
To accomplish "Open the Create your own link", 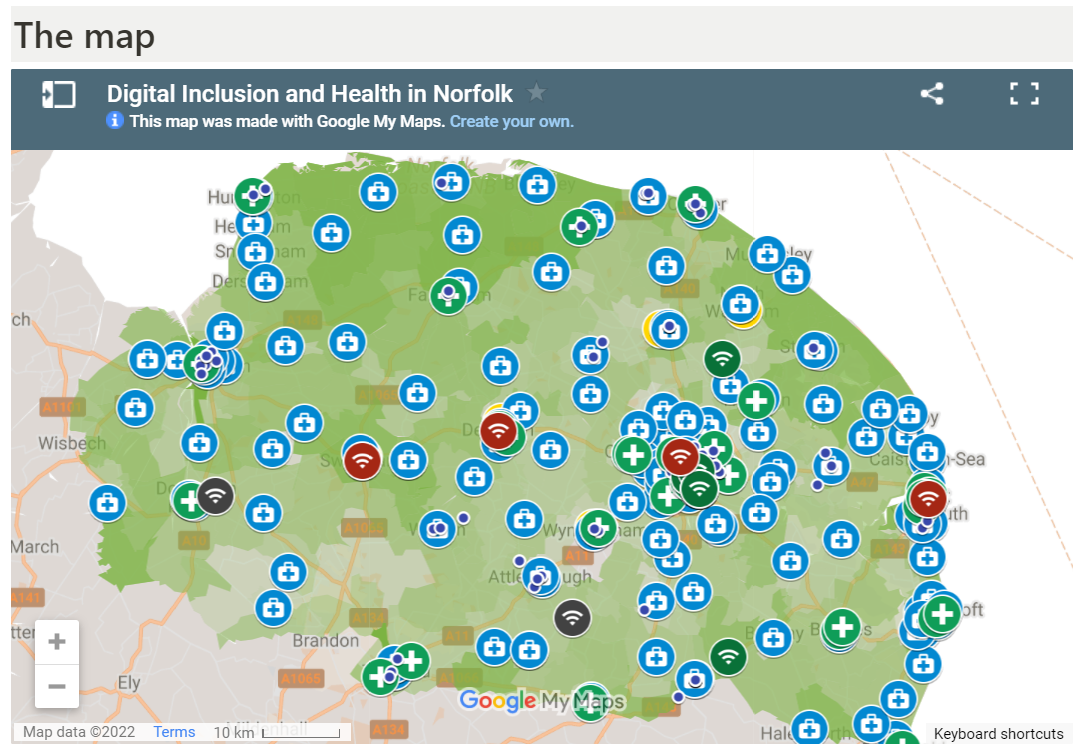I will pyautogui.click(x=511, y=121).
